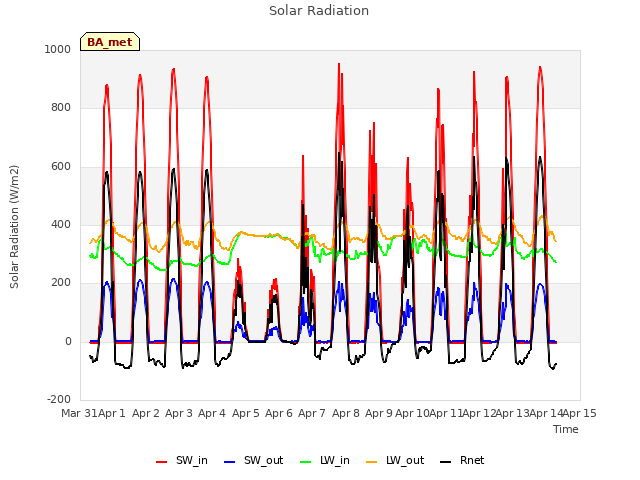This screenshot has width=640, height=480.
Task: Click the 1000 y-axis tick label
Action: (58, 49)
